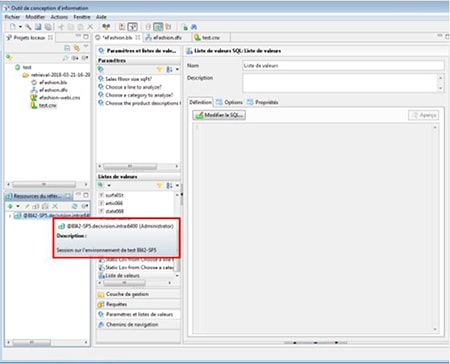This screenshot has height=364, width=450.
Task: Click the Collapse All icon in Projets locaux
Action: [x=67, y=48]
